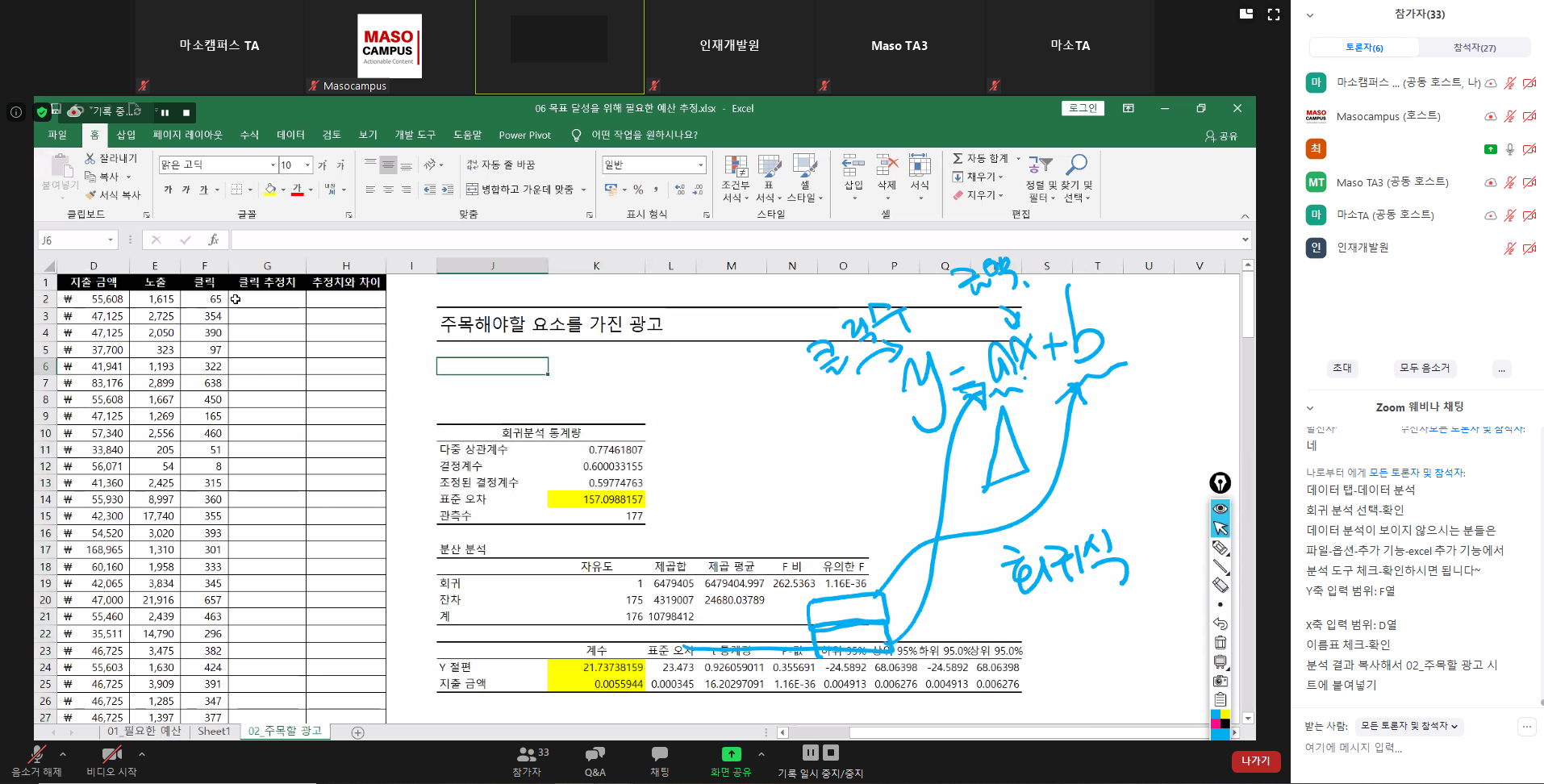Open the Q&A panel in Zoom
Viewport: 1544px width, 784px height.
[x=595, y=761]
